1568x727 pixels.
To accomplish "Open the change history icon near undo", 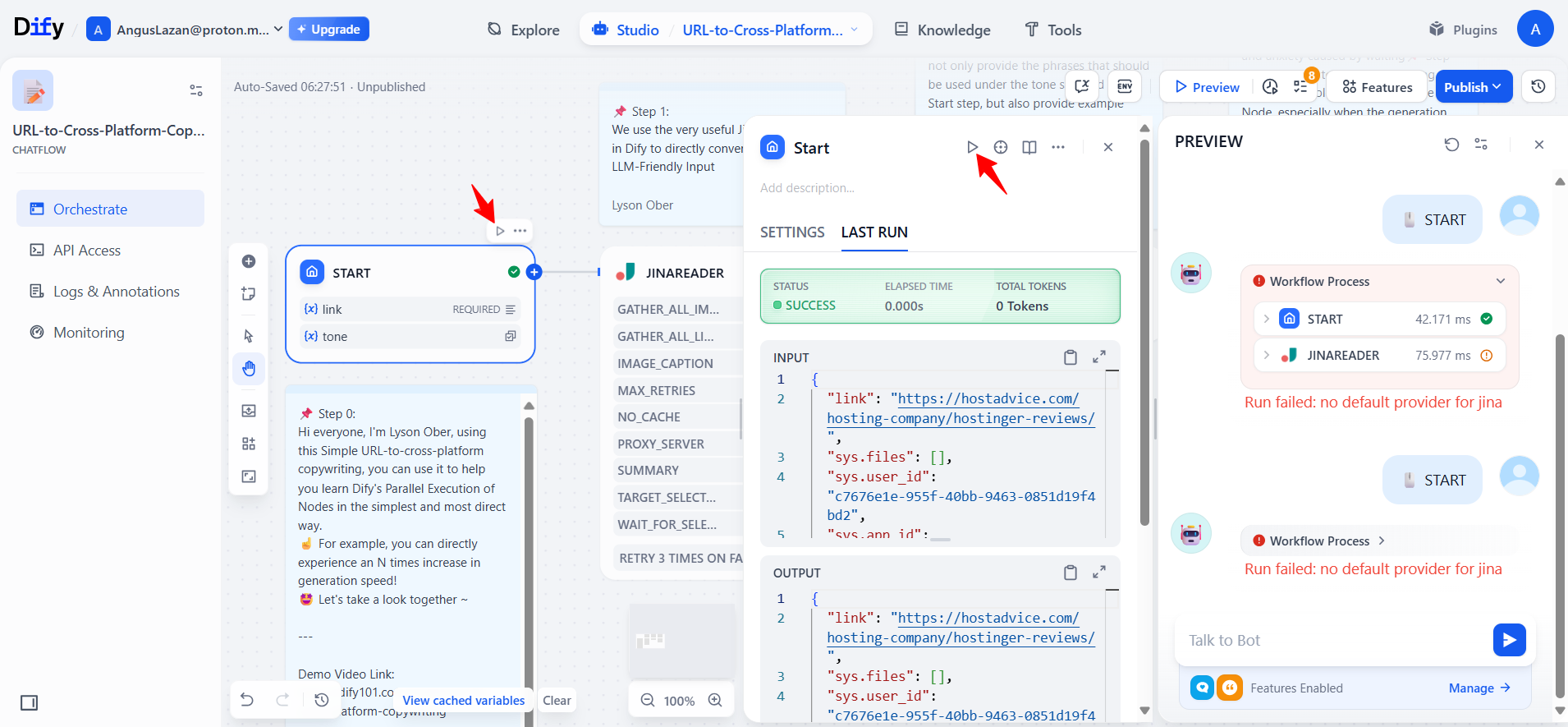I will tap(322, 700).
